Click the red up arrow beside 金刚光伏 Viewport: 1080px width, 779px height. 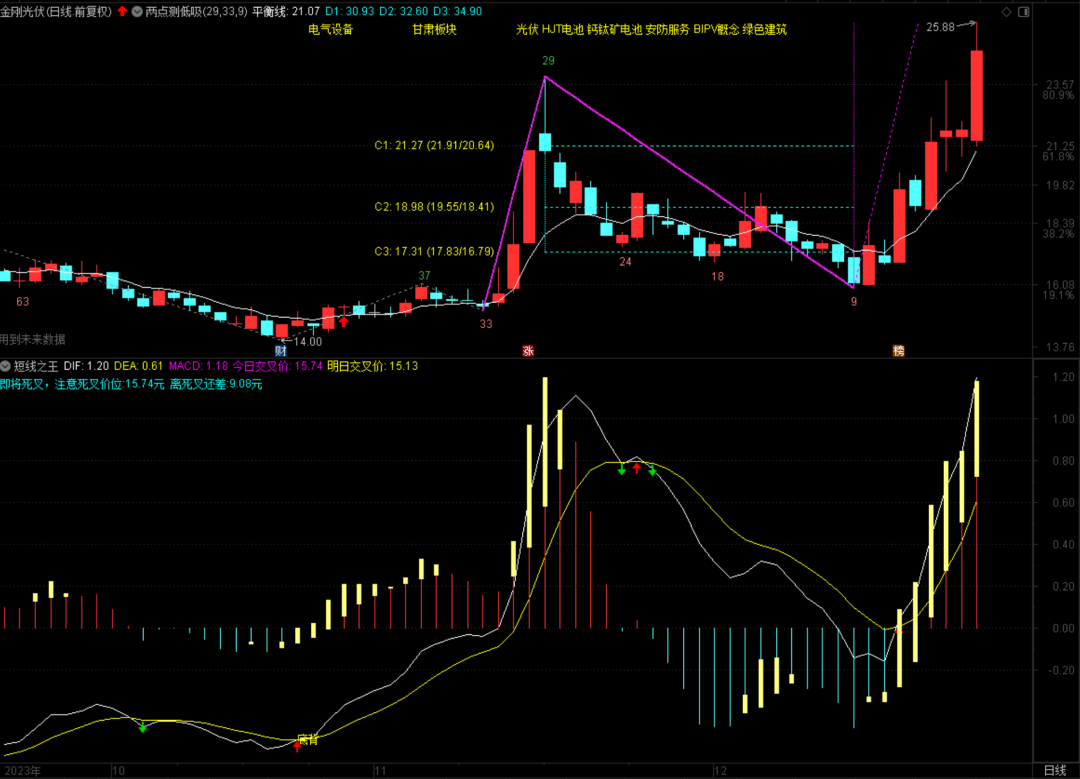123,11
